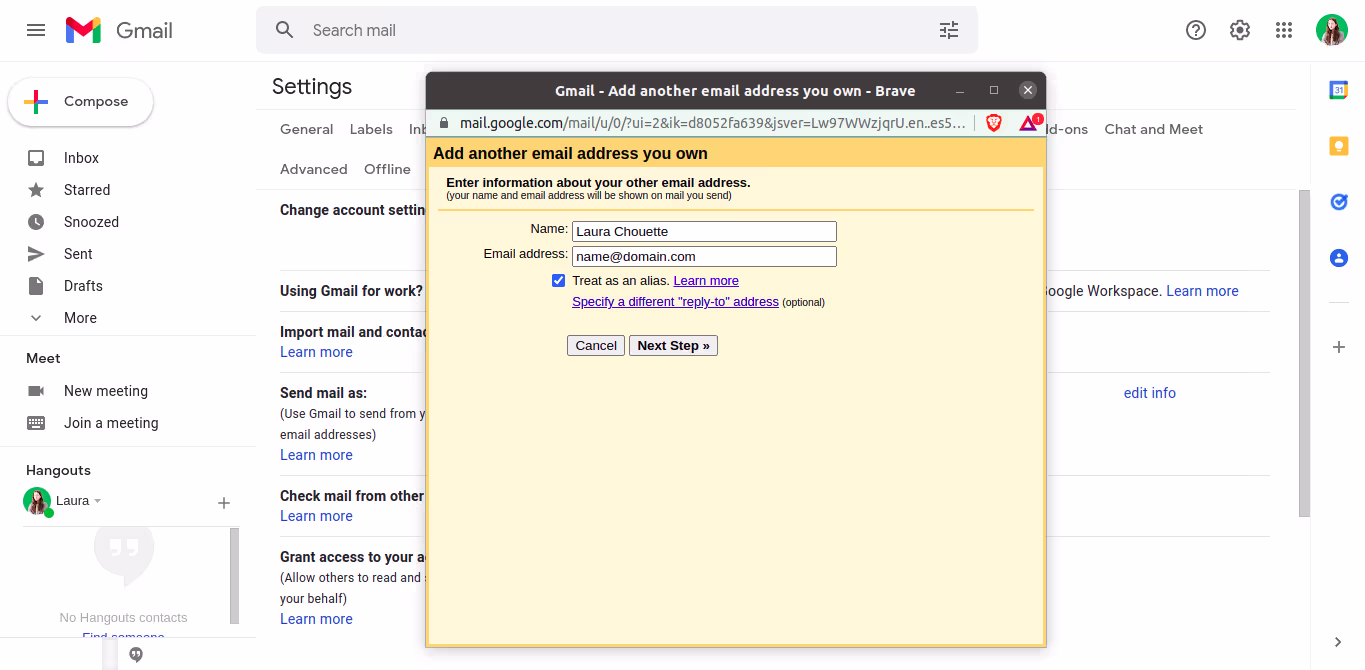Click the Gmail logo

(119, 30)
